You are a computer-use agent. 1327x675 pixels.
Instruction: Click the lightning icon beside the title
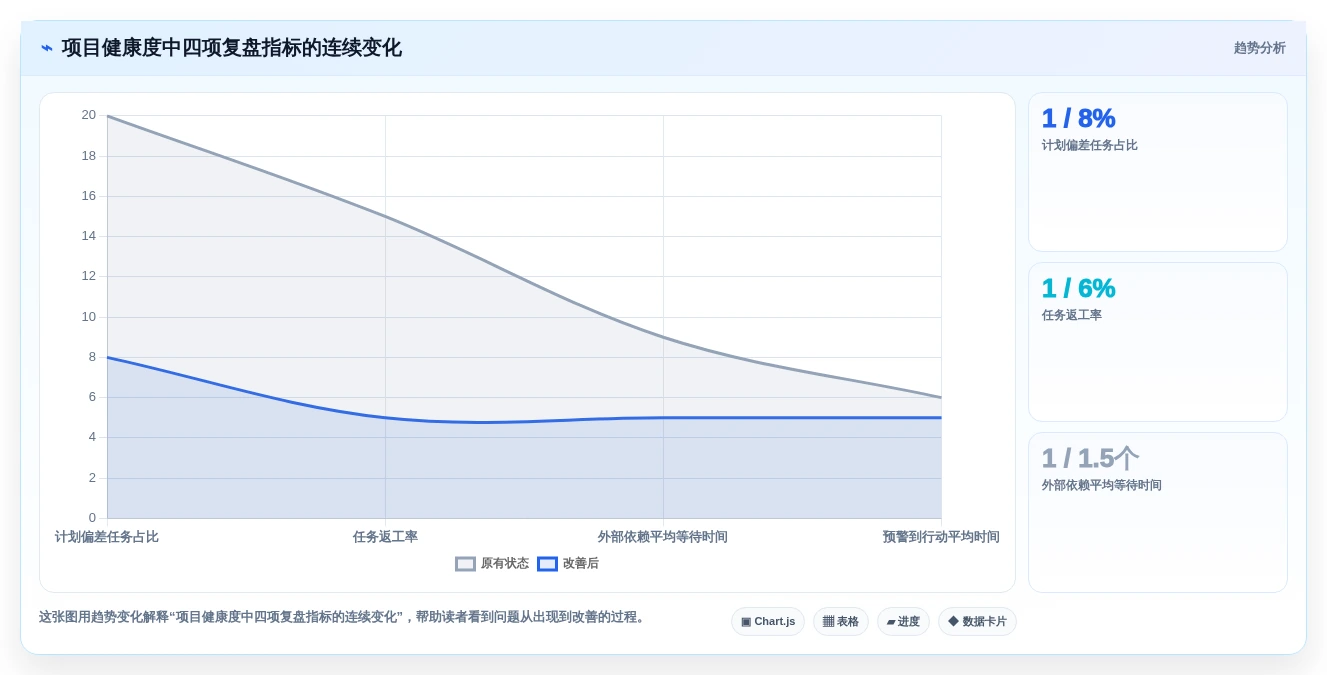pyautogui.click(x=47, y=48)
